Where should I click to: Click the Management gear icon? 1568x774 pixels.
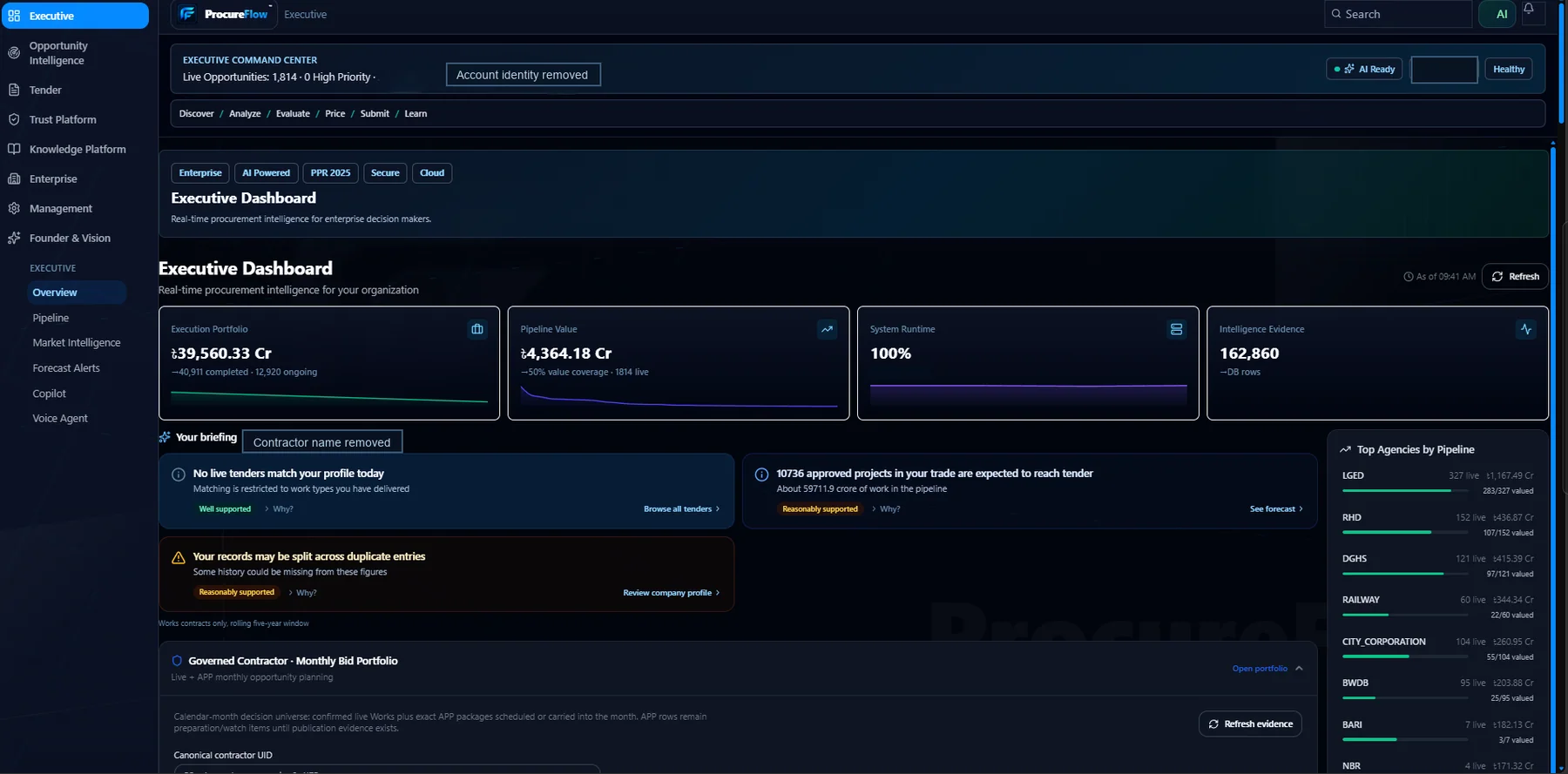14,208
